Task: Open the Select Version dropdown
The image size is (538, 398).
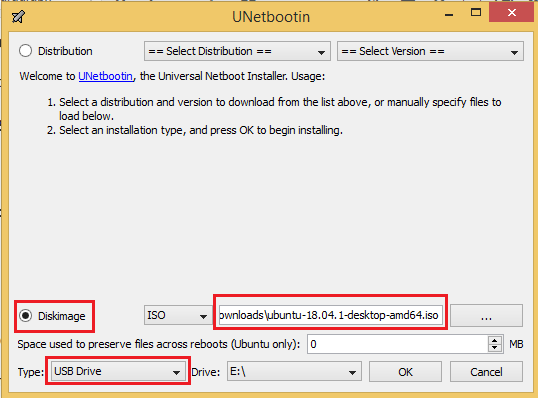Action: 430,51
